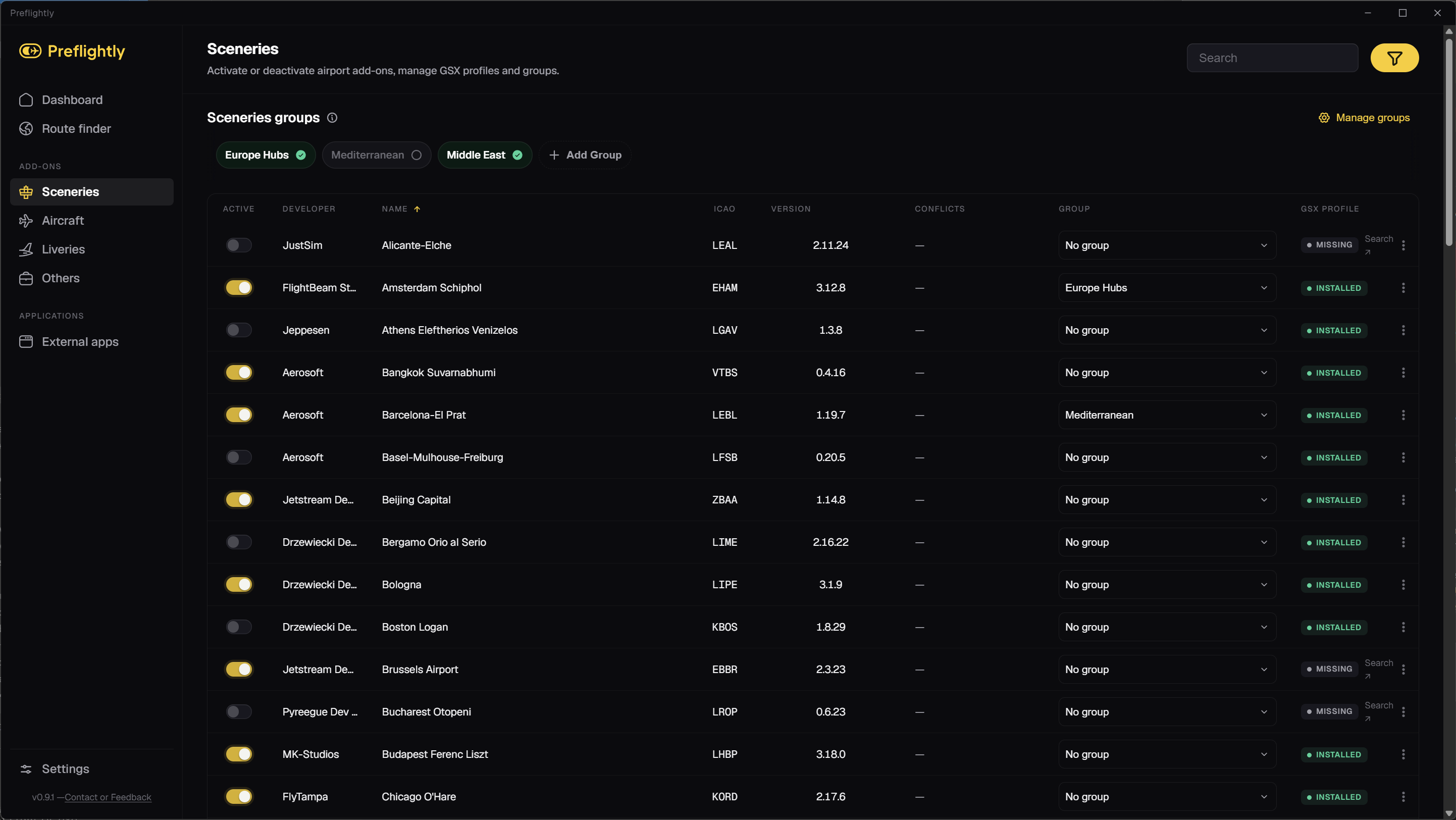Click the Liveries icon in sidebar
Viewport: 1456px width, 820px height.
(x=26, y=249)
